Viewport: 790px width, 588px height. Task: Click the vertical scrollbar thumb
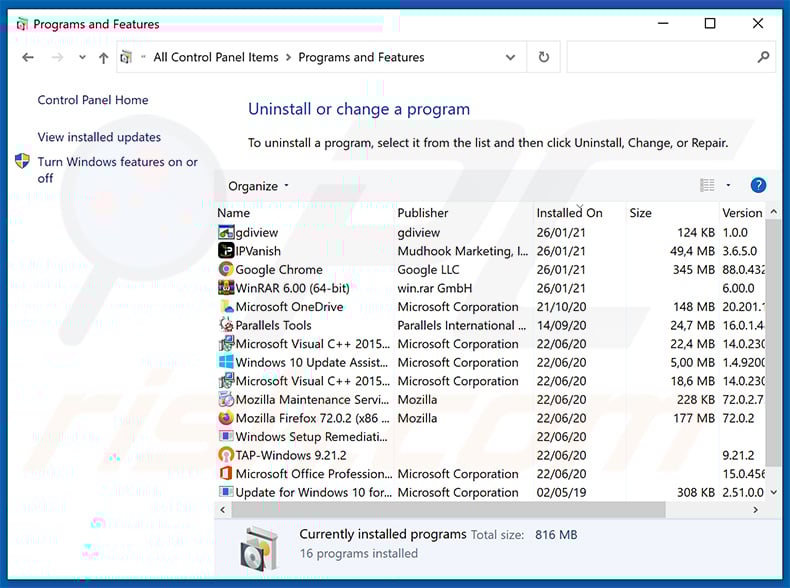coord(773,344)
